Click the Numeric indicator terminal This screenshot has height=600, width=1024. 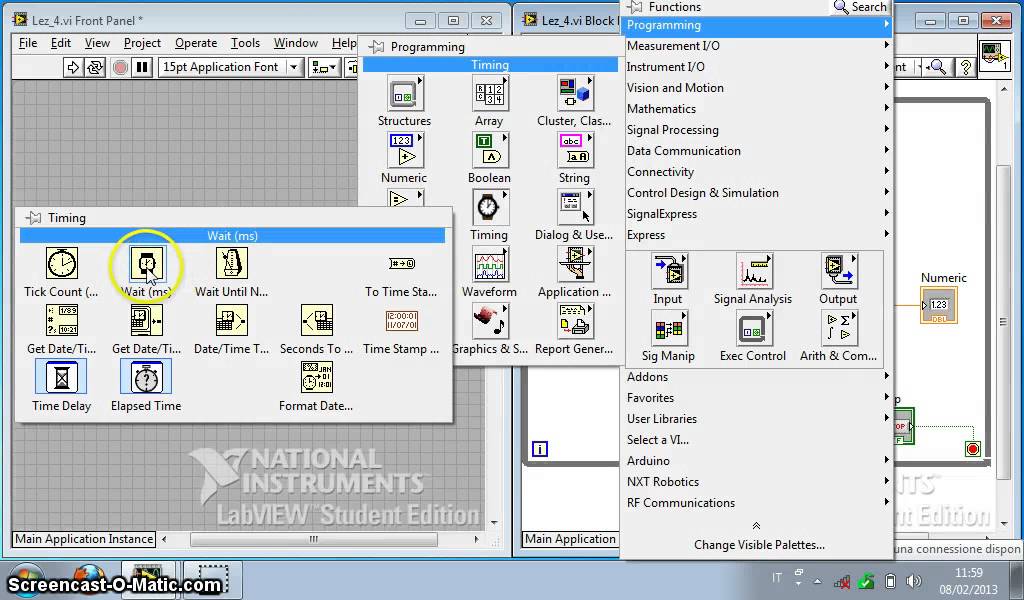(938, 305)
